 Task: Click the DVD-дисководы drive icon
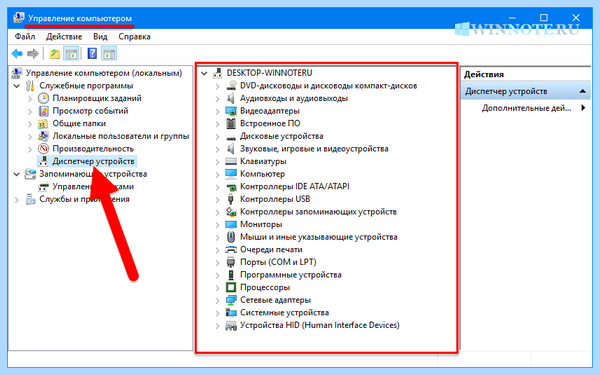(231, 86)
